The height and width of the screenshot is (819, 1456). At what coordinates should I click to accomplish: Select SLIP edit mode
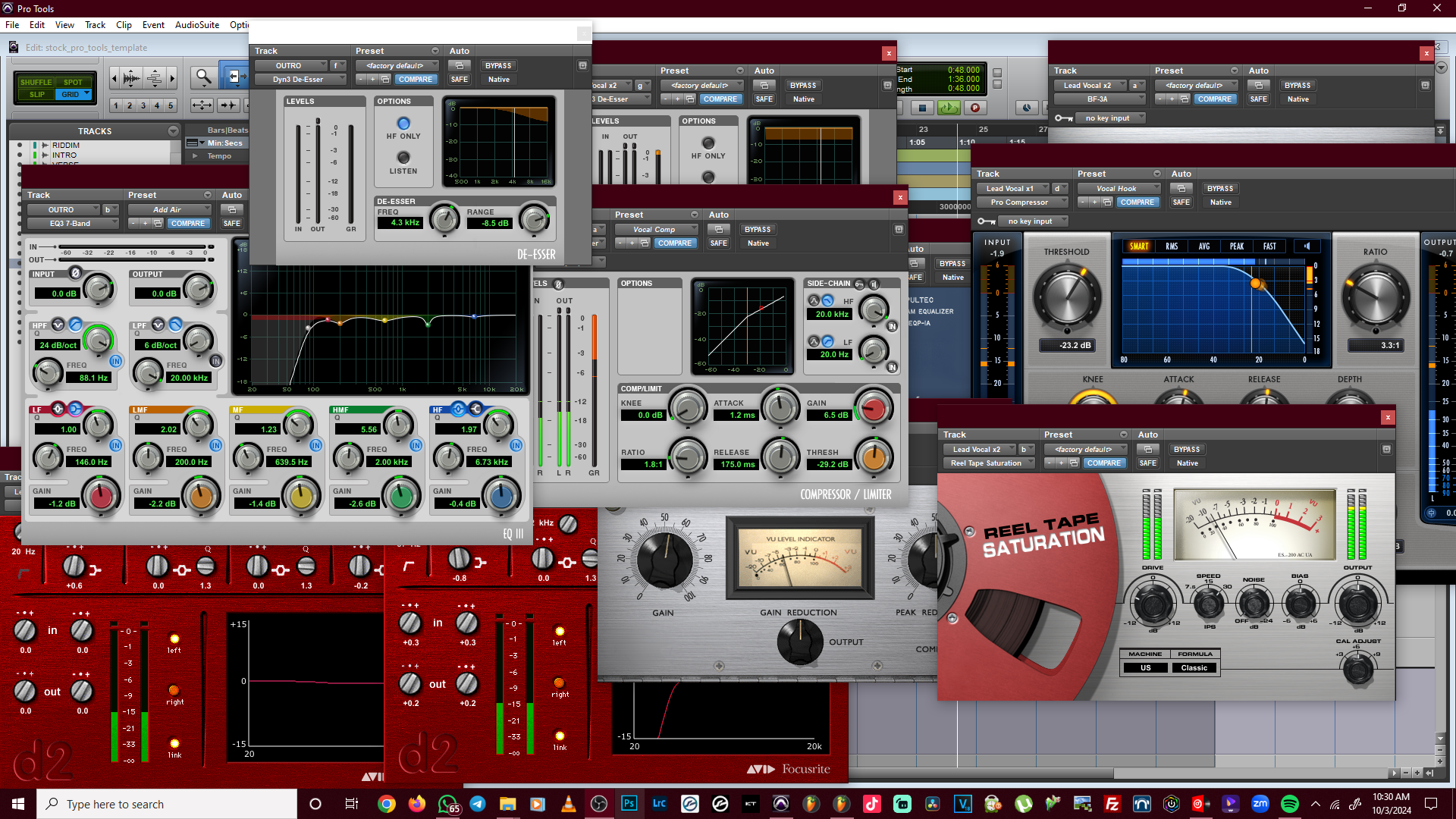[37, 95]
